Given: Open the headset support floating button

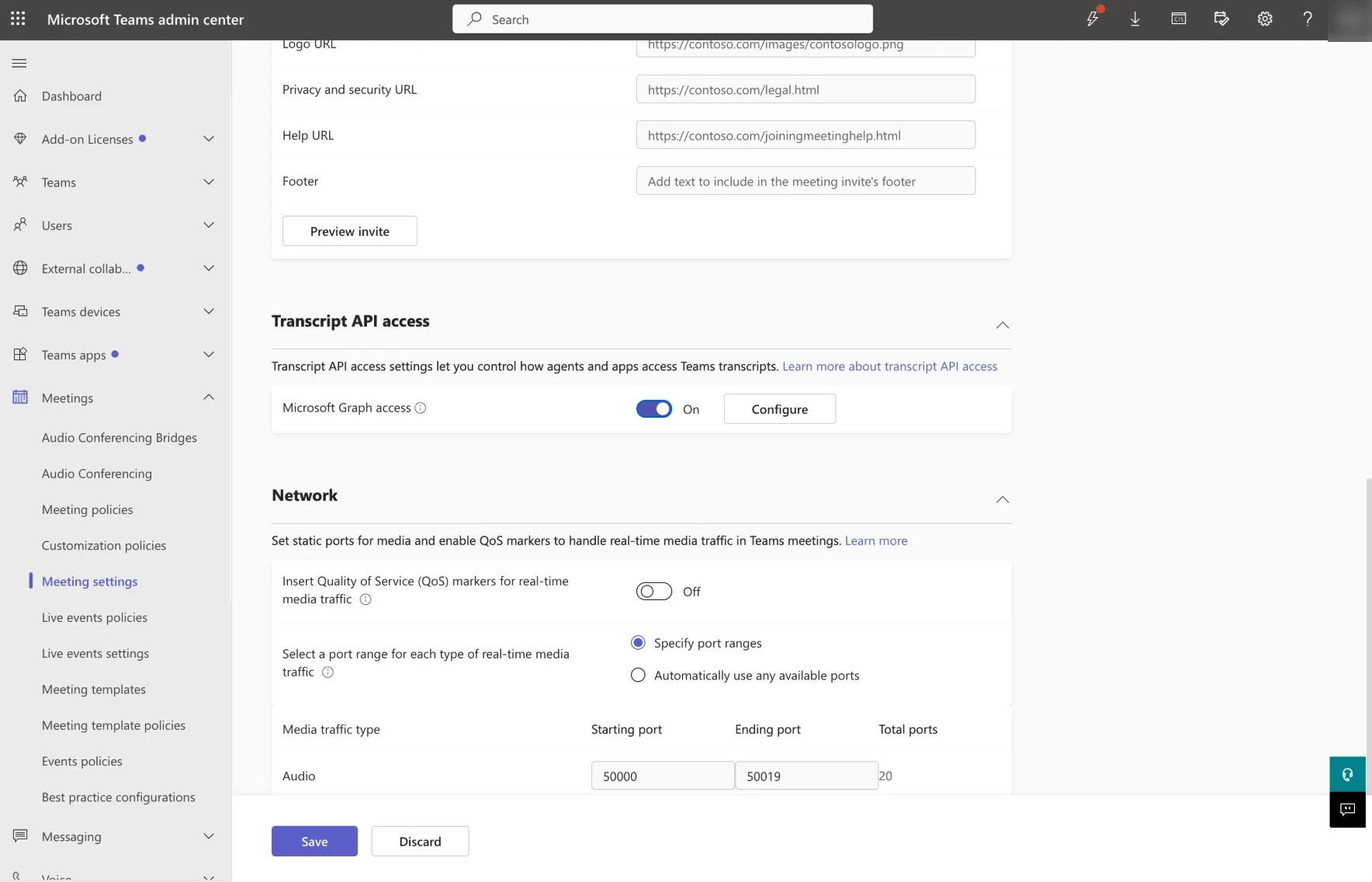Looking at the screenshot, I should [1347, 774].
